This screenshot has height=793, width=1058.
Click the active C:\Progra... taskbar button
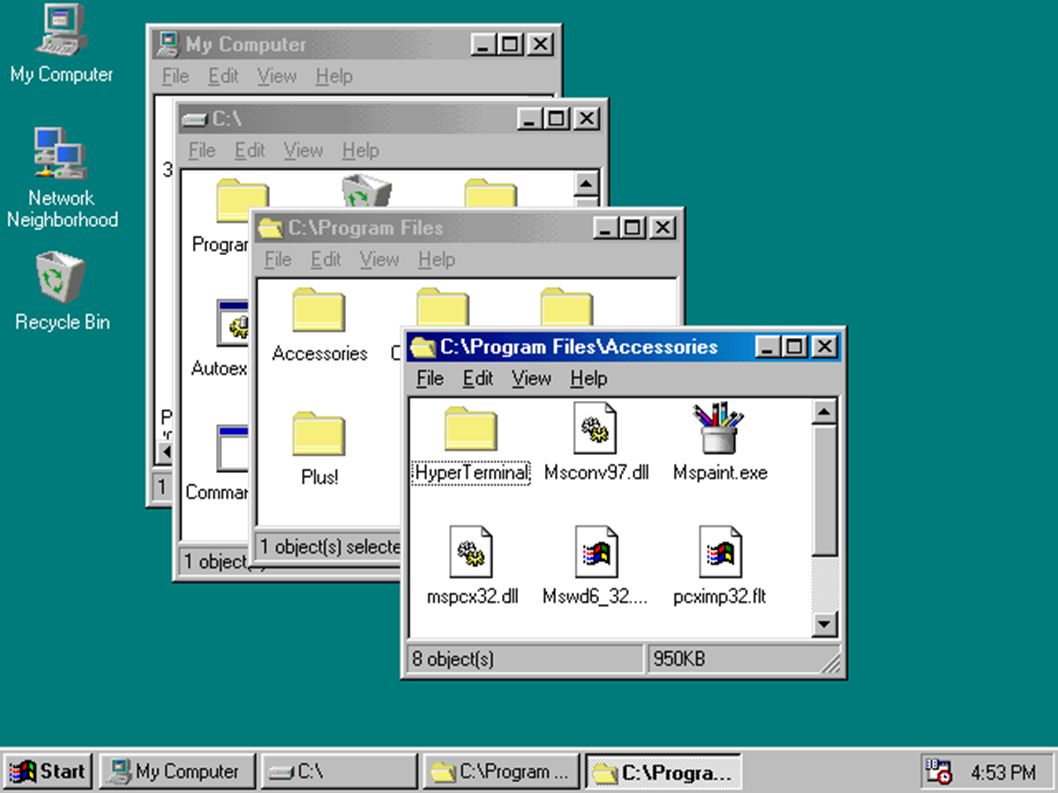coord(663,771)
